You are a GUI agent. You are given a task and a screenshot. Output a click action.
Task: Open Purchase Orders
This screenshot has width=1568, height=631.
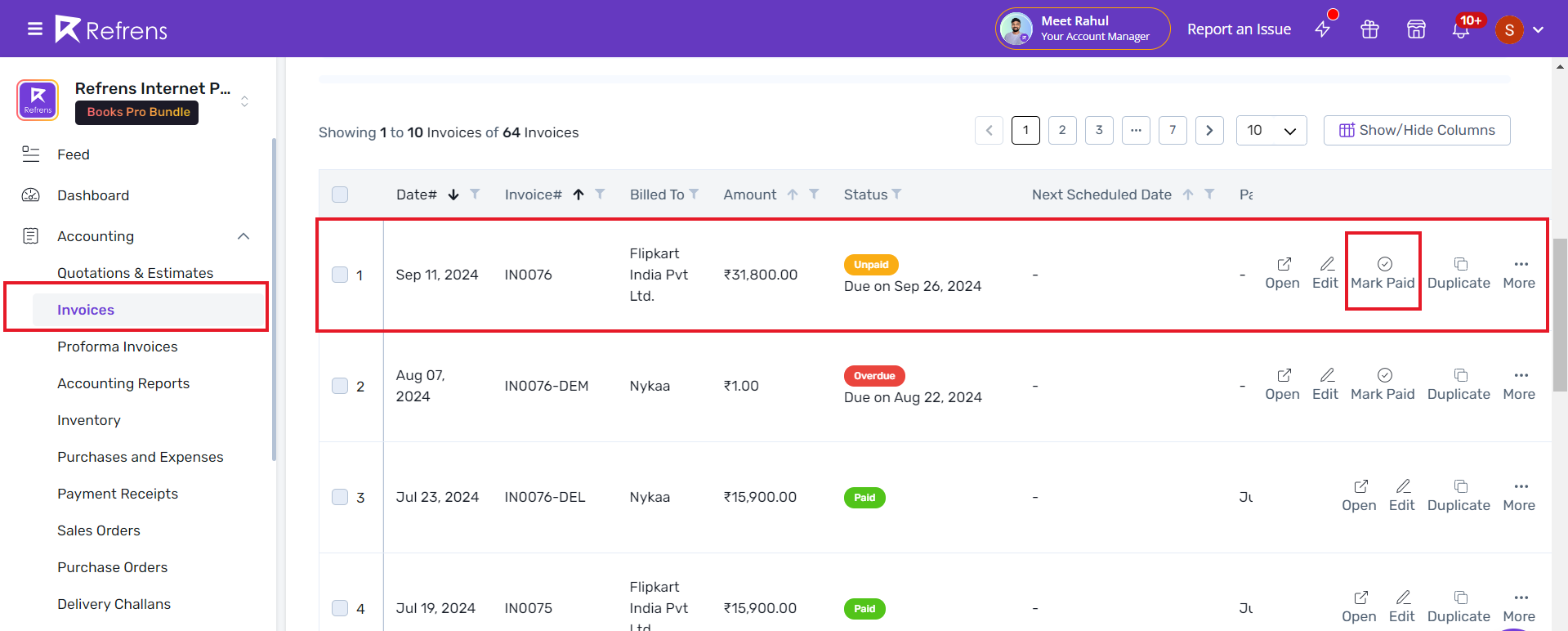pyautogui.click(x=112, y=567)
